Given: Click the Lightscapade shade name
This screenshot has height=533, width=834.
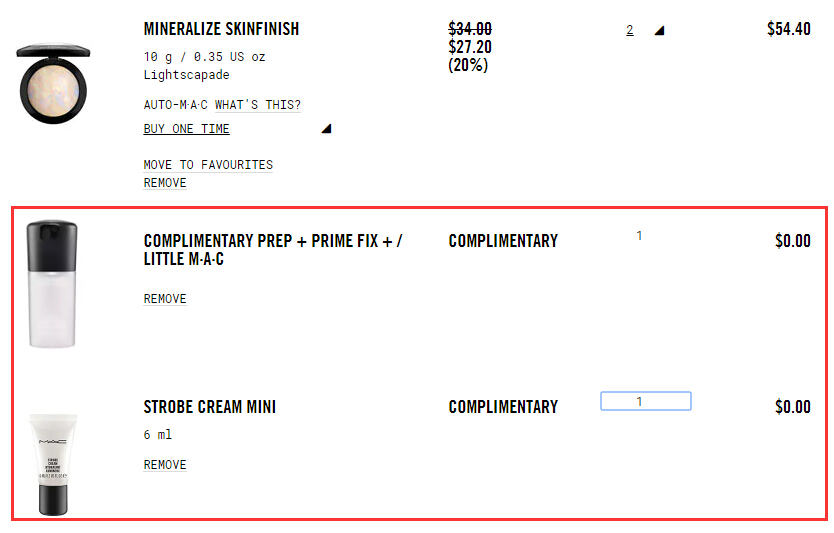Looking at the screenshot, I should coord(186,74).
